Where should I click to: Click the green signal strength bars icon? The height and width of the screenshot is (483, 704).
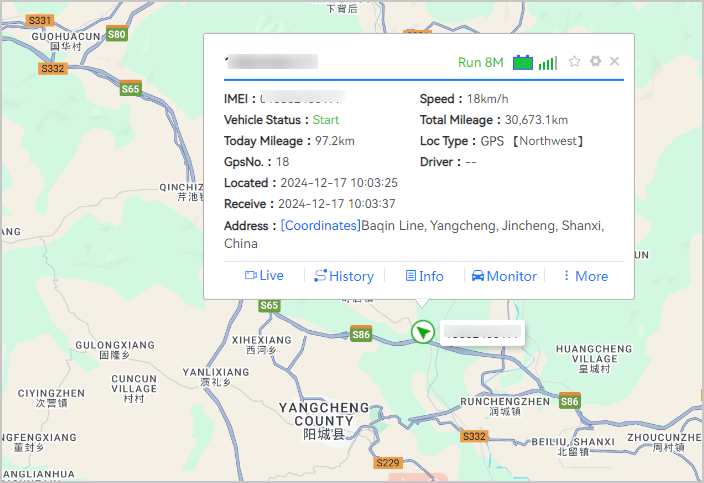547,63
